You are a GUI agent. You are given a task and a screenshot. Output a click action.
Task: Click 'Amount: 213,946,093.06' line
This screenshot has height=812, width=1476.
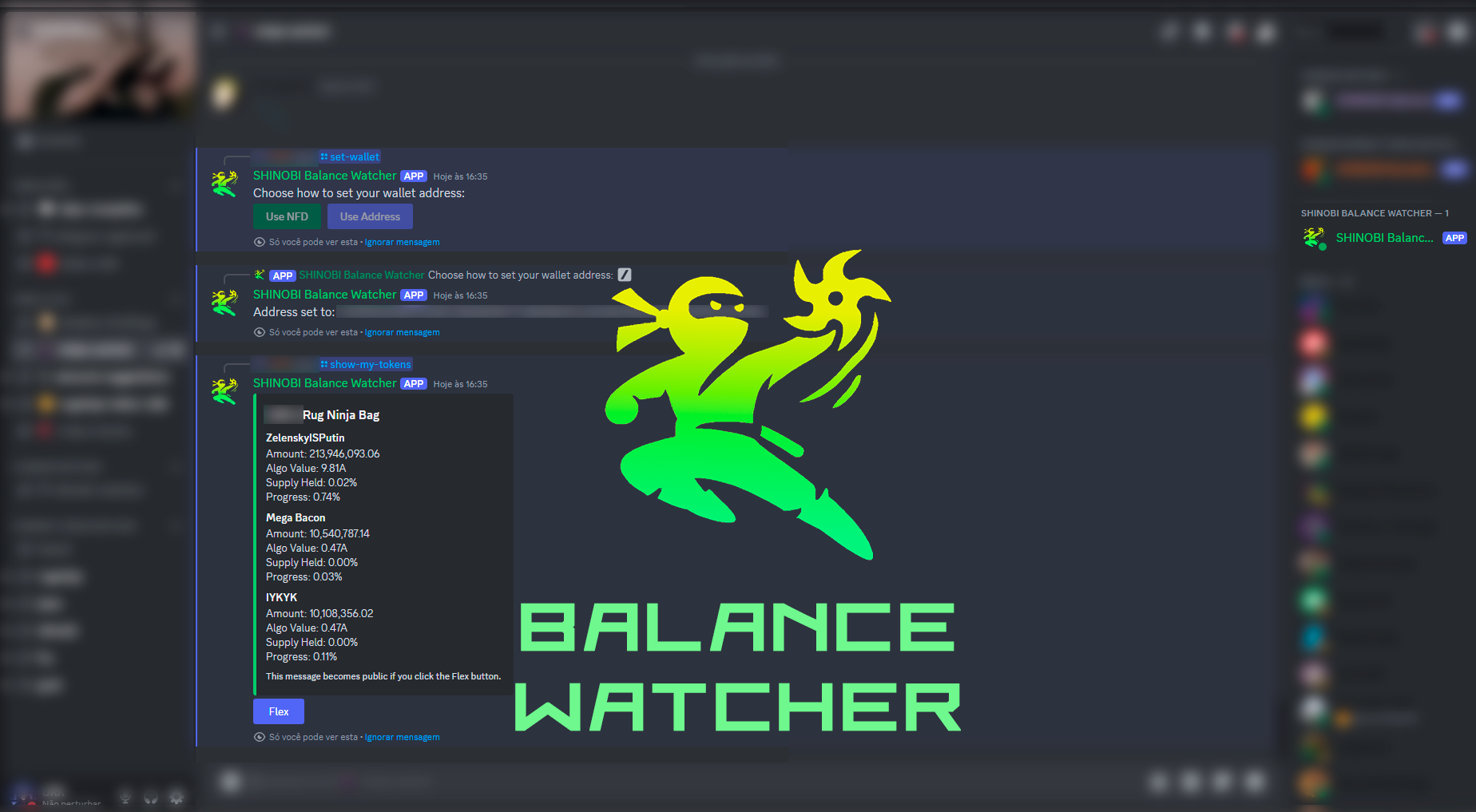(x=323, y=454)
